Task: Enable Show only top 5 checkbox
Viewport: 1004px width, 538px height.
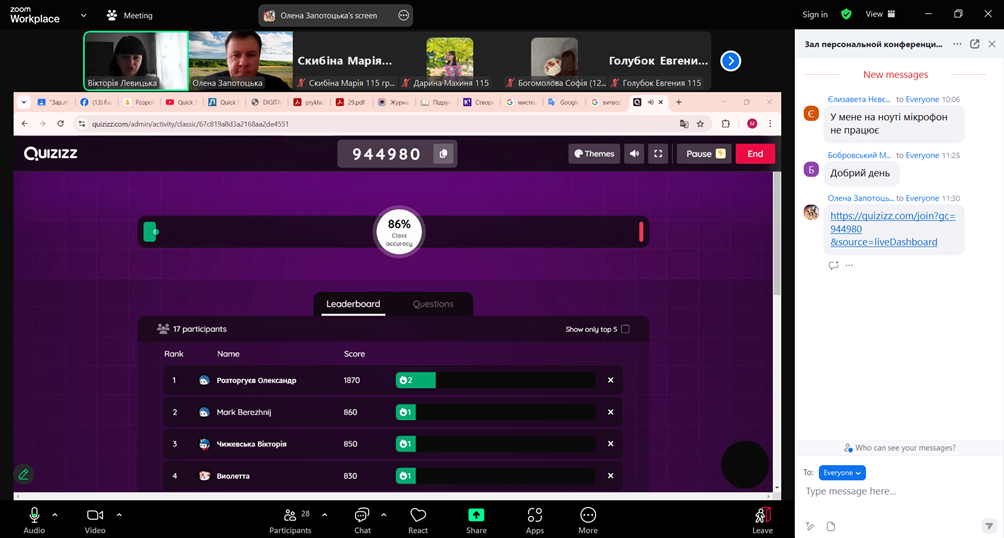Action: click(x=626, y=329)
